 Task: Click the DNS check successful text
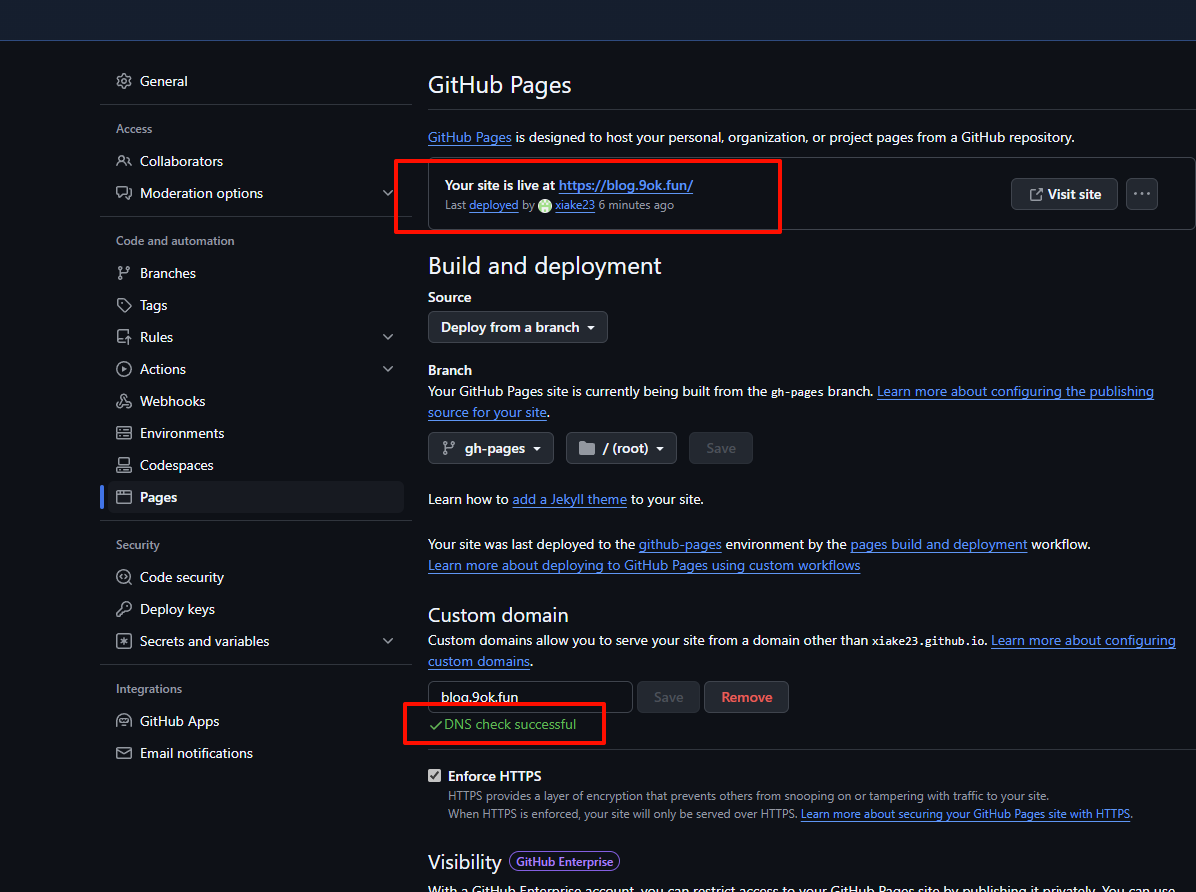(x=510, y=724)
